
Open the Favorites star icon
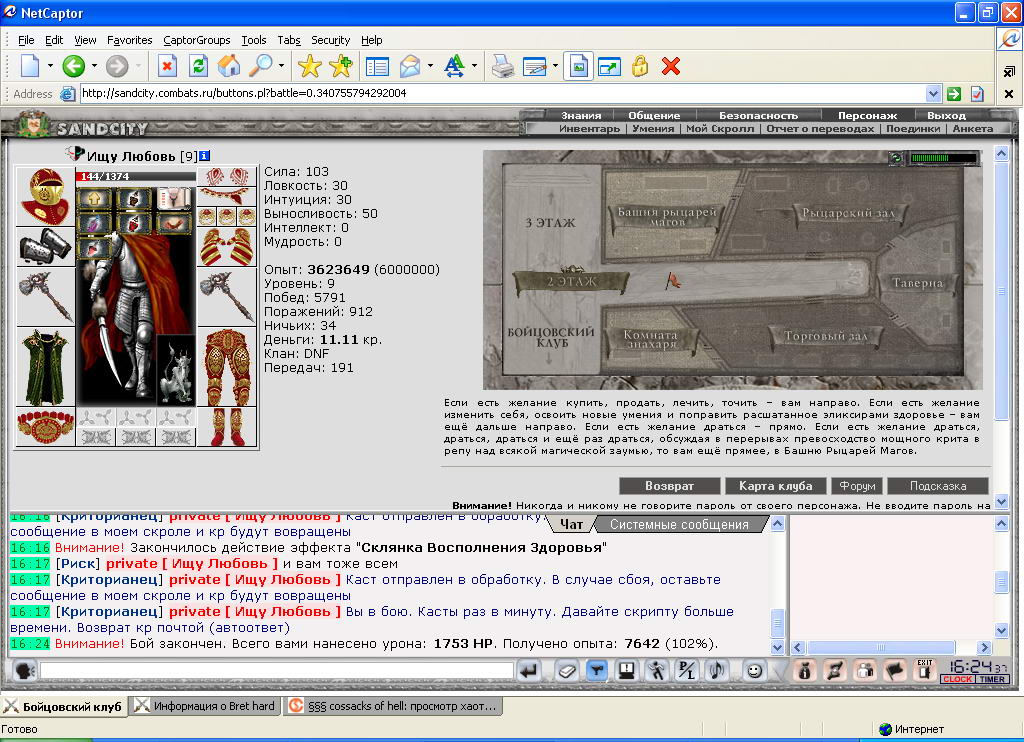[310, 66]
